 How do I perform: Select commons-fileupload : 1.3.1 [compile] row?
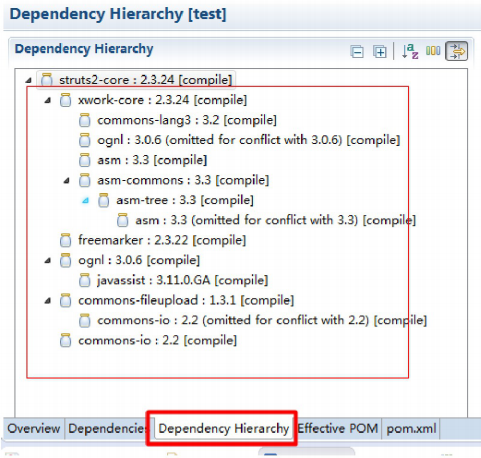pos(177,301)
